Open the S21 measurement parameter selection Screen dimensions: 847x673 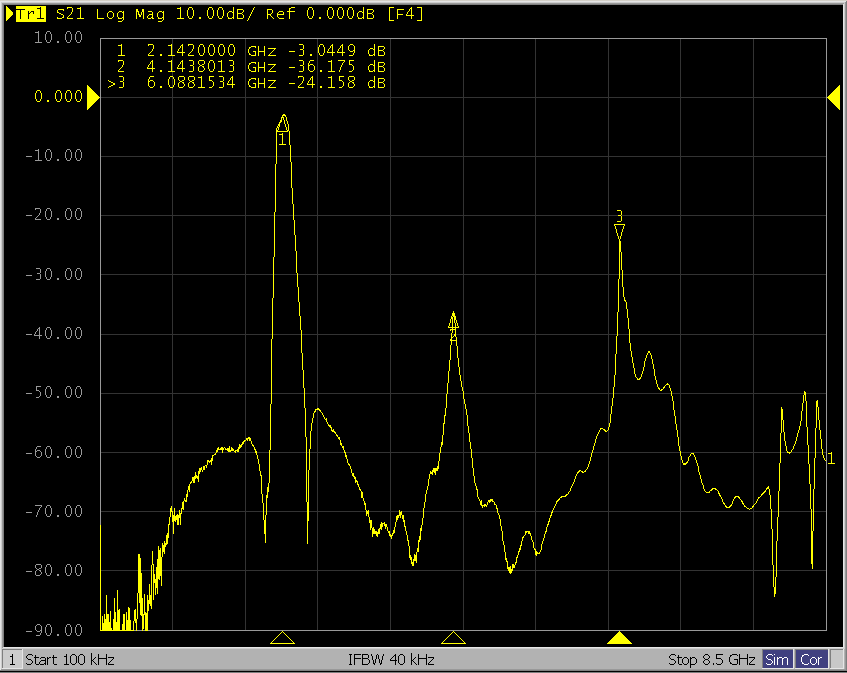tap(71, 15)
